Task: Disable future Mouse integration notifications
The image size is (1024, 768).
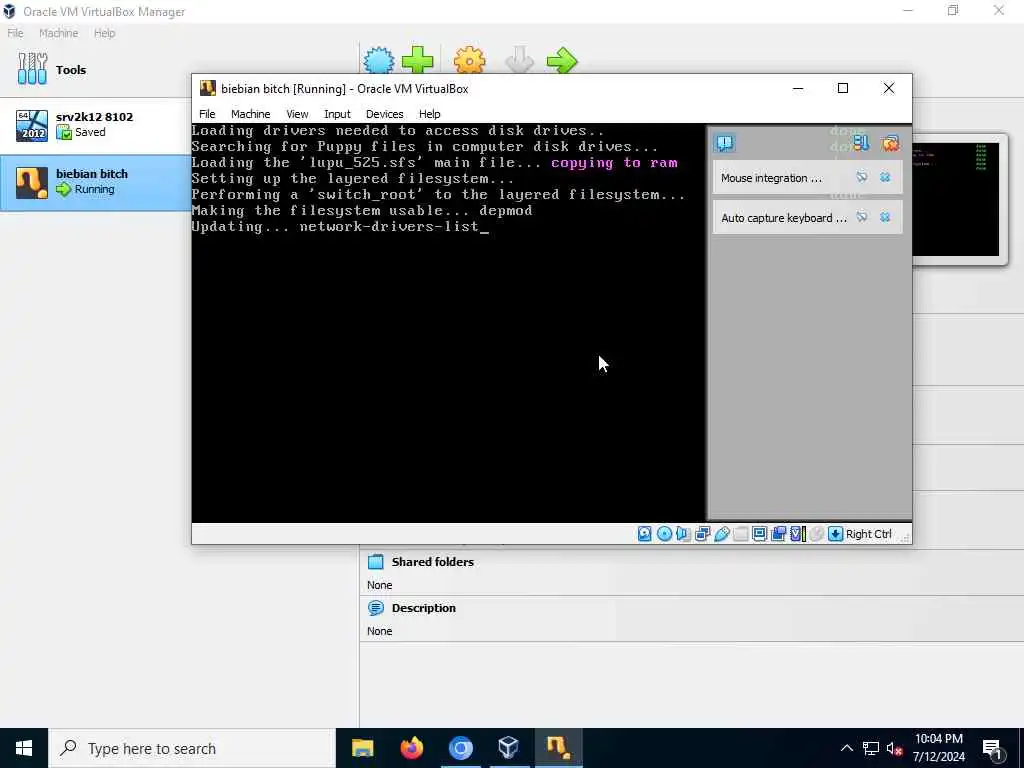Action: coord(862,177)
